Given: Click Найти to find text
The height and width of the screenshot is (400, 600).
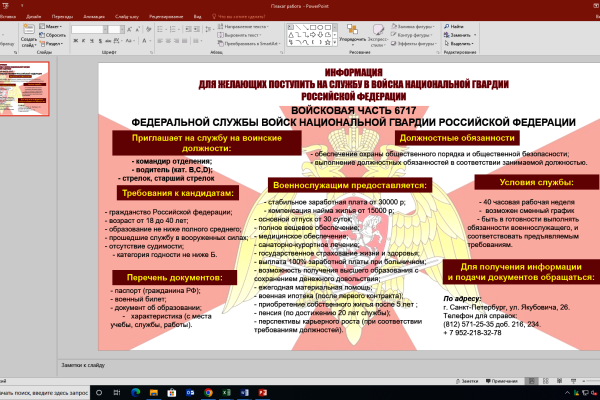Looking at the screenshot, I should click(454, 26).
